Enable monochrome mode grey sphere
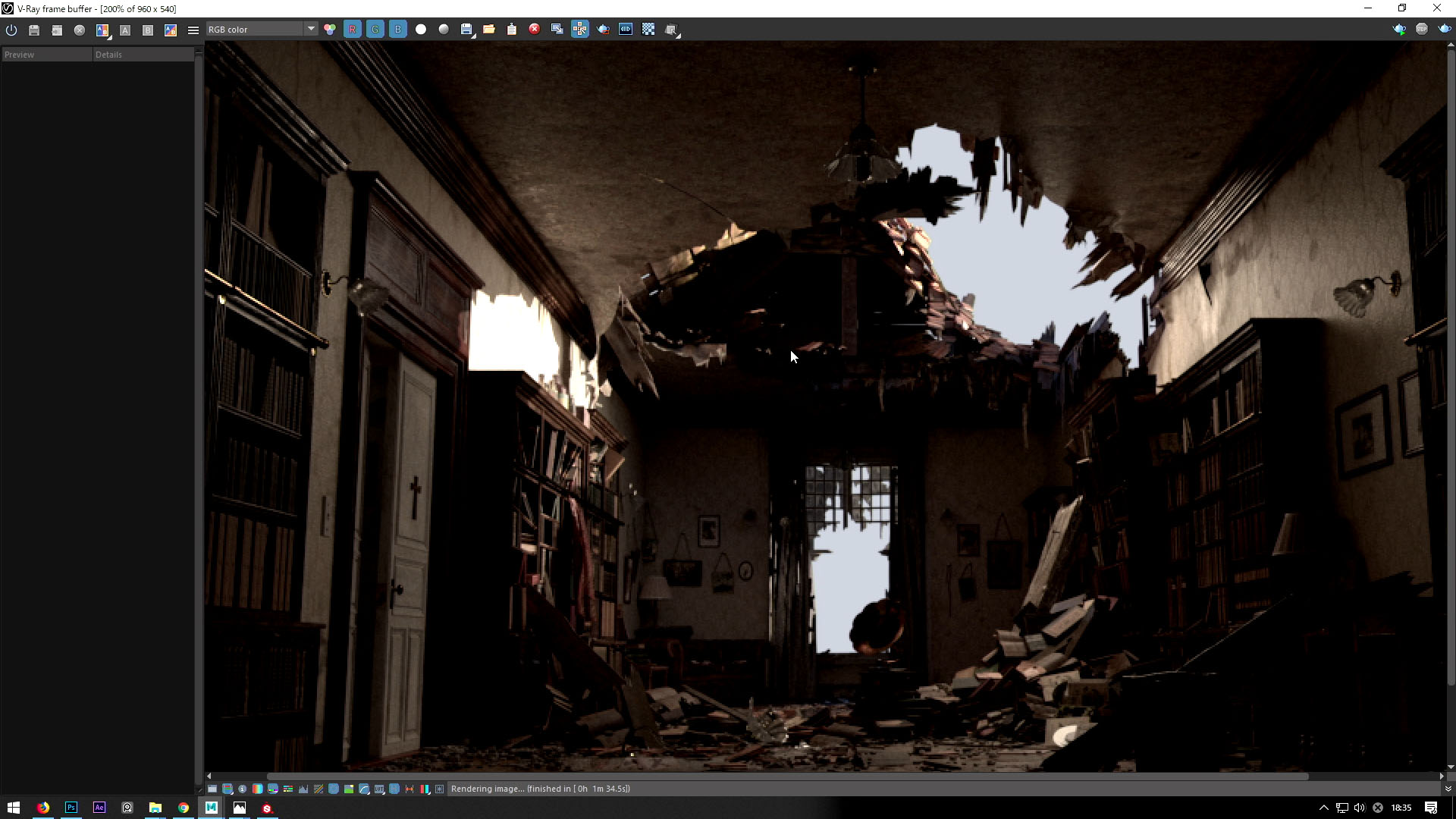Image resolution: width=1456 pixels, height=819 pixels. coord(444,30)
